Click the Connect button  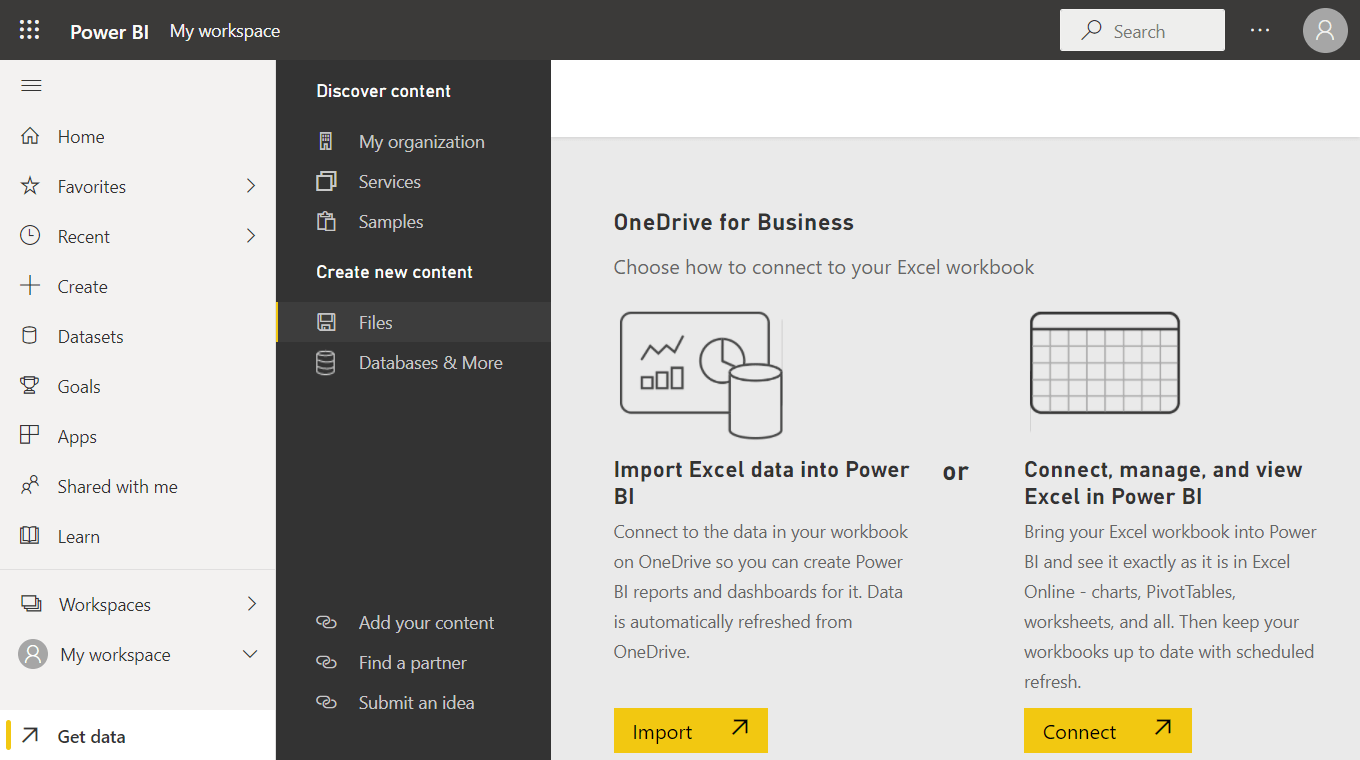(1108, 731)
